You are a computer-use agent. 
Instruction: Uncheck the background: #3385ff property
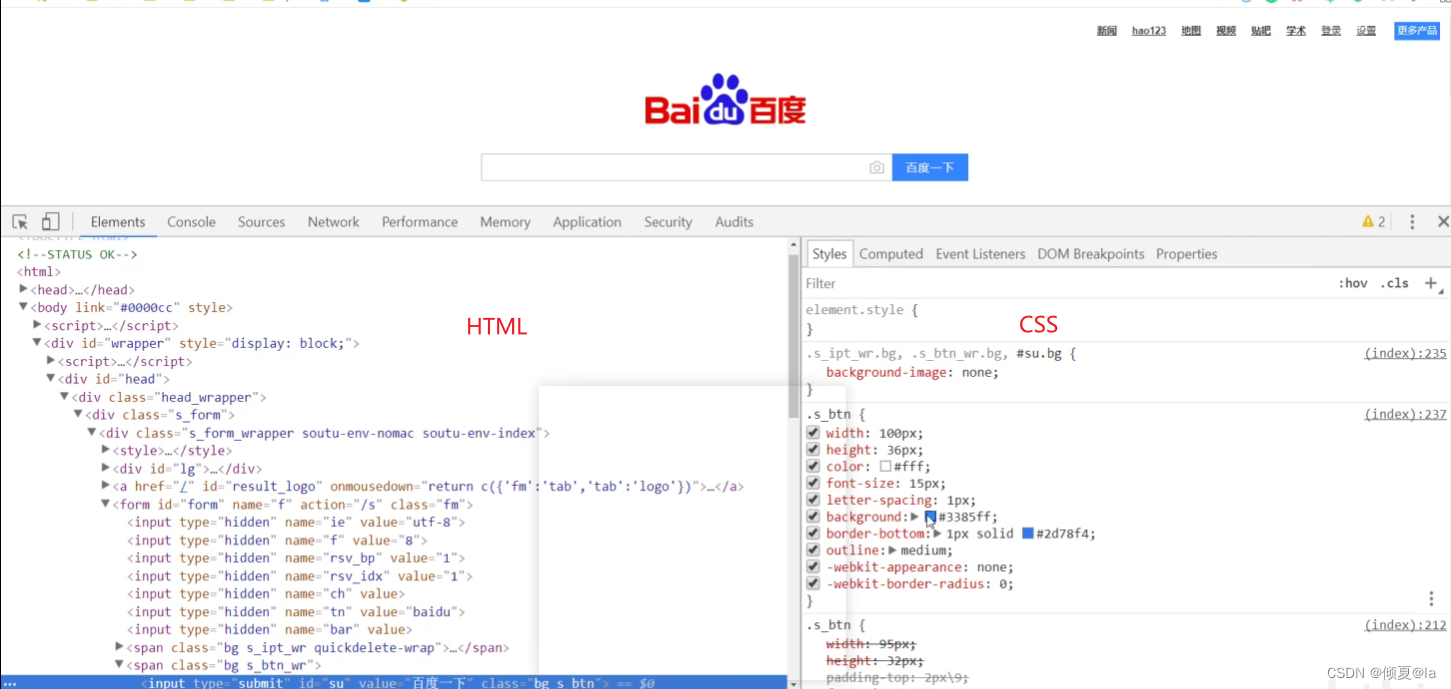tap(814, 517)
